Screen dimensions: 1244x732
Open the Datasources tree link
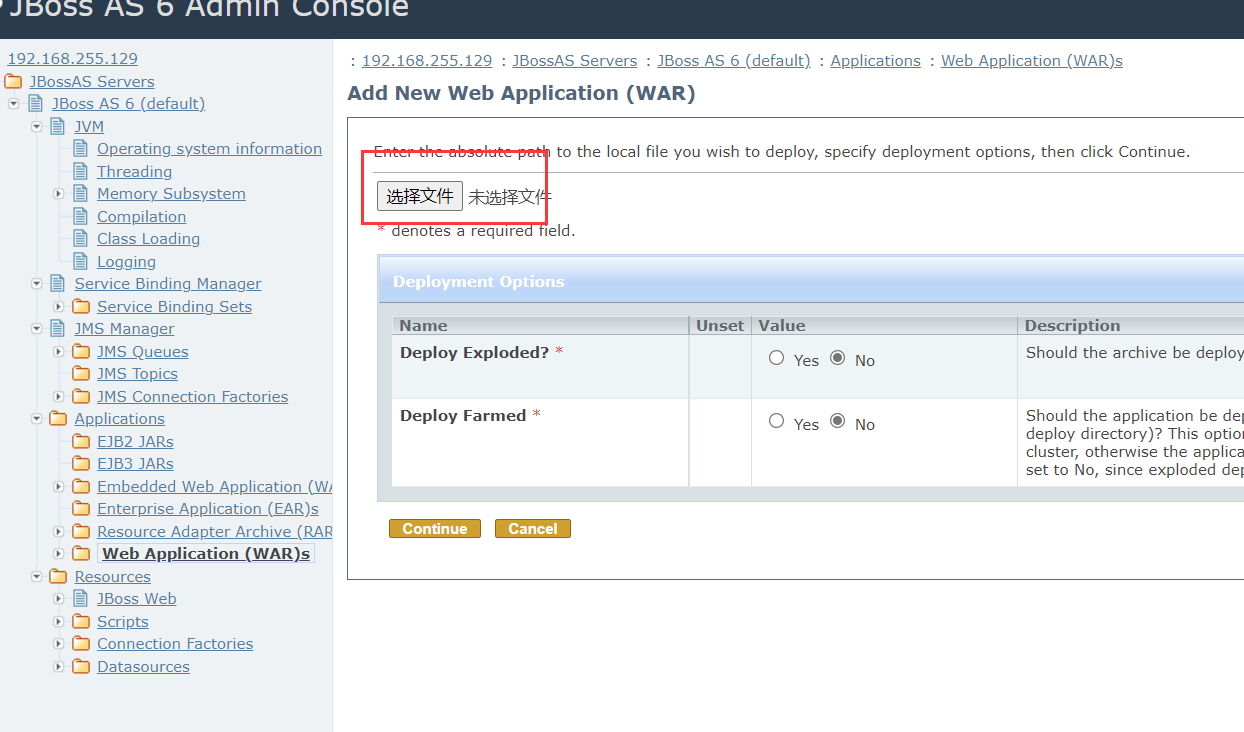coord(143,667)
